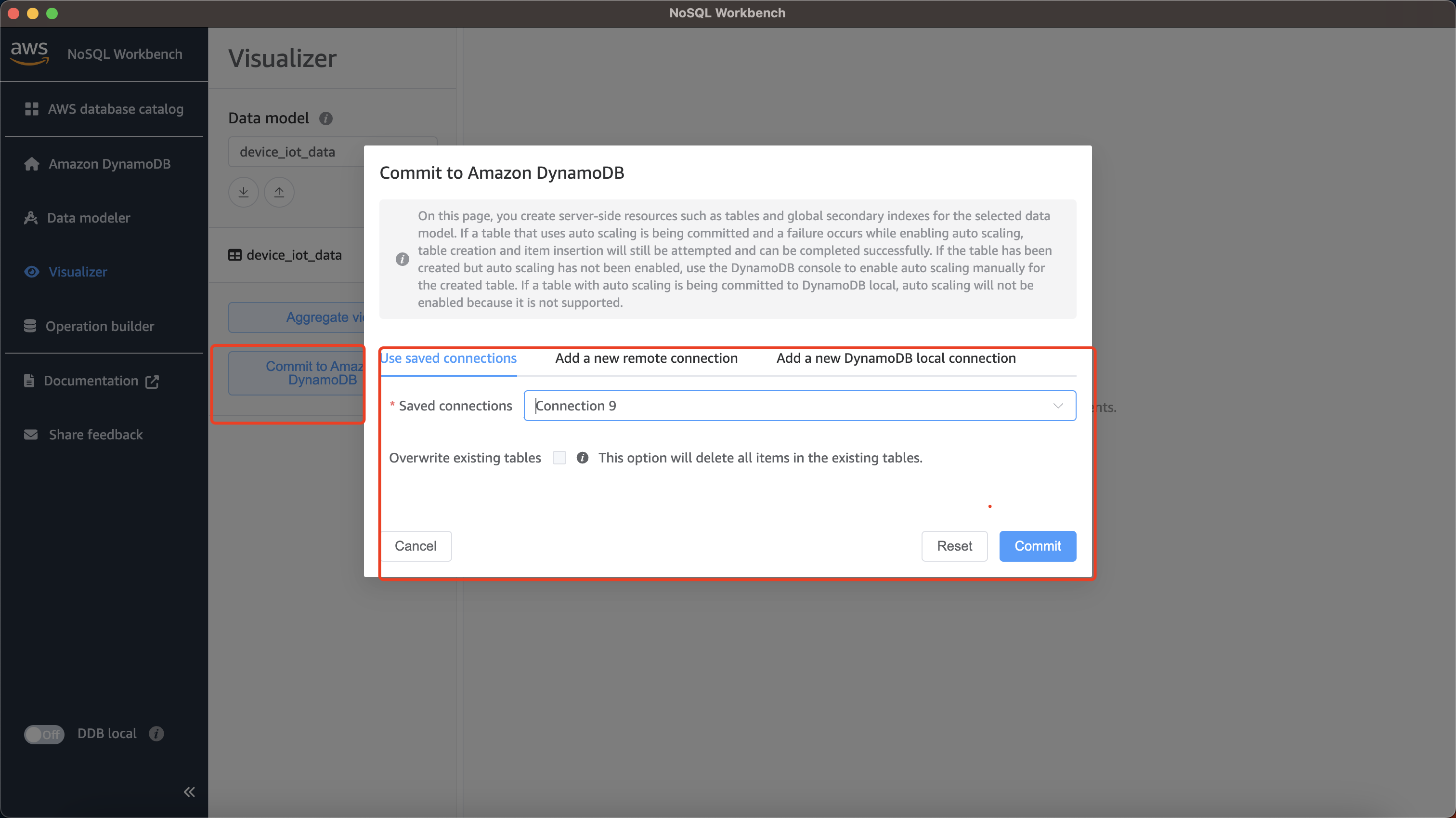
Task: Click the info icon in the dialog notice
Action: point(403,259)
